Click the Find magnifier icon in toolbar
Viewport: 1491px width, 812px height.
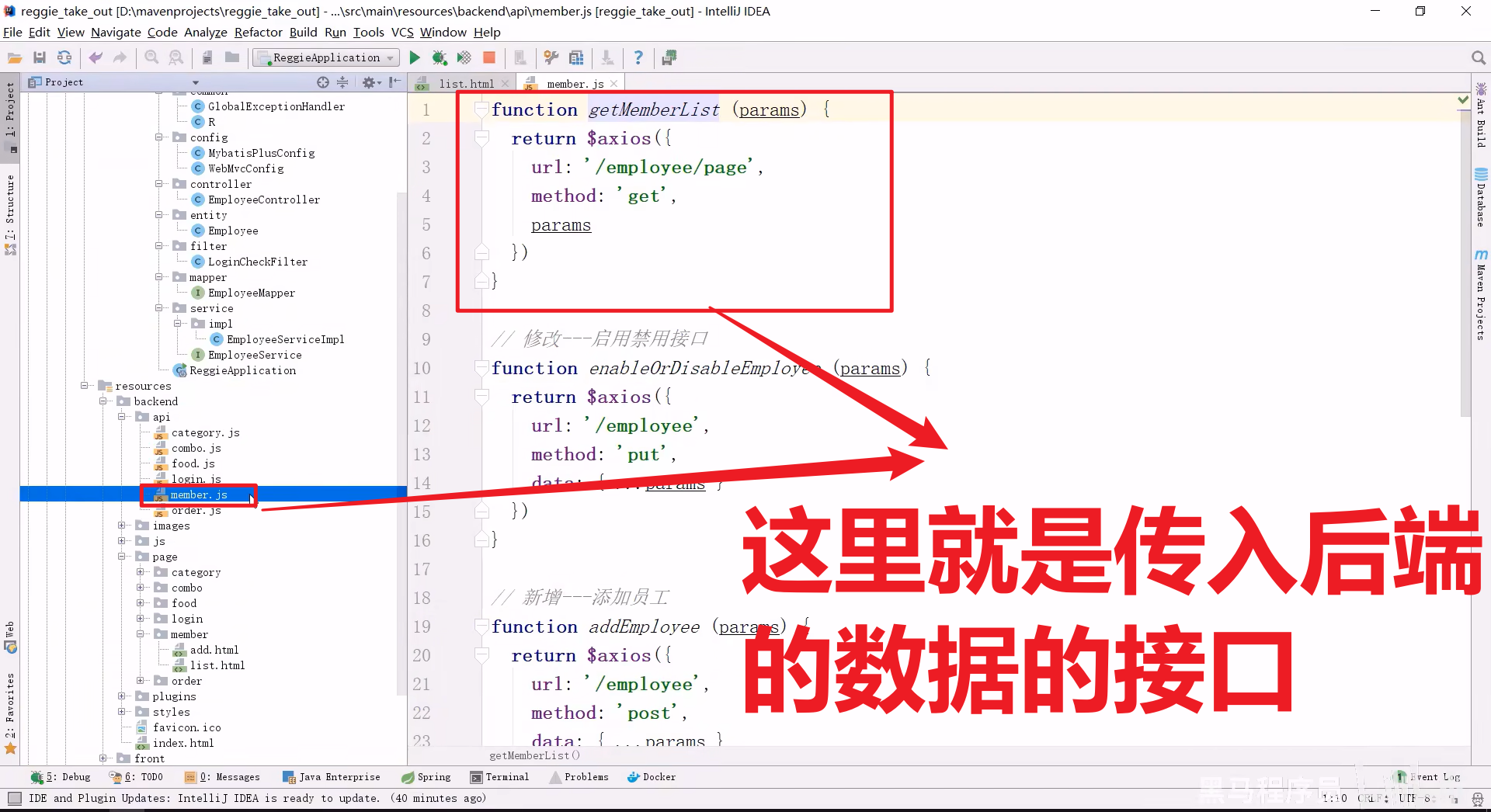pyautogui.click(x=152, y=58)
